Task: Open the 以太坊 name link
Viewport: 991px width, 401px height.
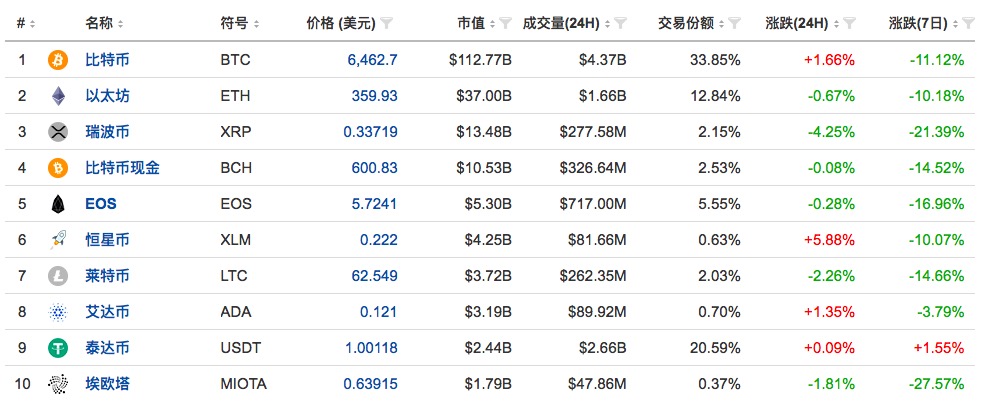Action: pyautogui.click(x=107, y=96)
